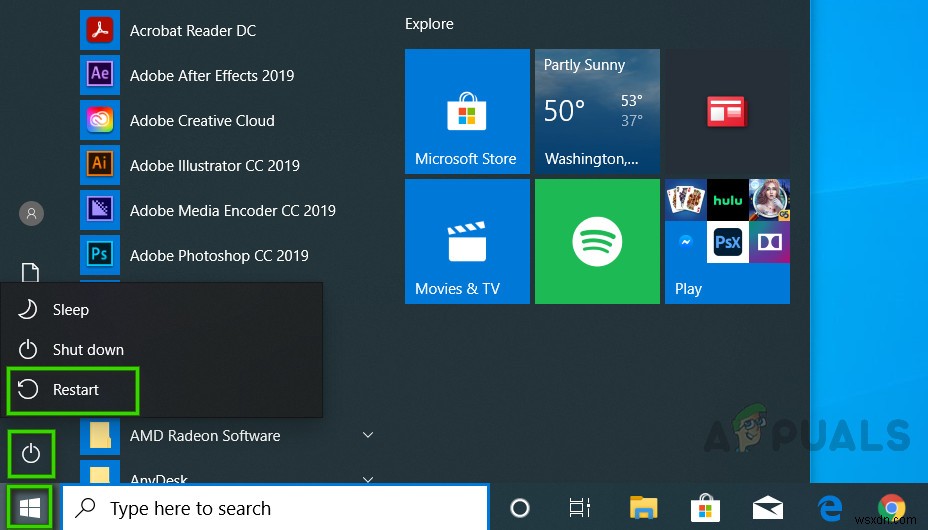
Task: Open the Microsoft Store tile
Action: 467,111
